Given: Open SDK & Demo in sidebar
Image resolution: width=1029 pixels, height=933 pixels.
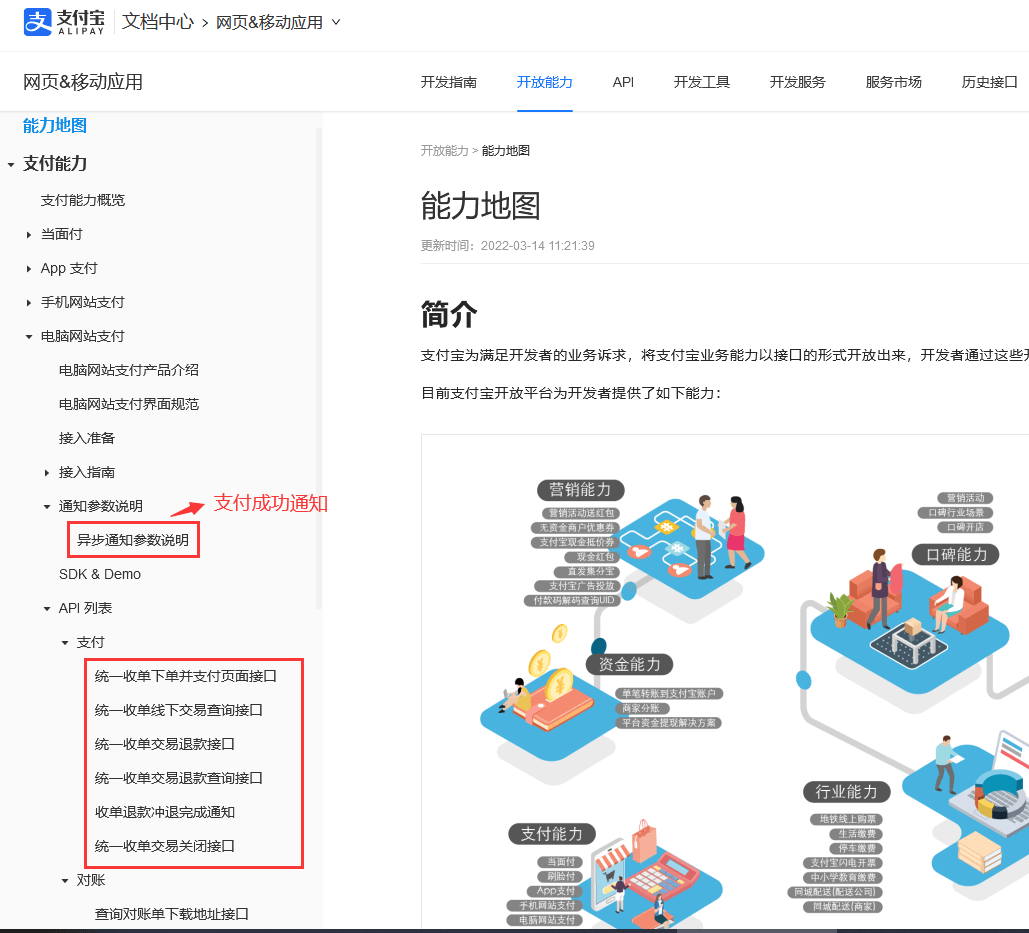Looking at the screenshot, I should pyautogui.click(x=100, y=574).
